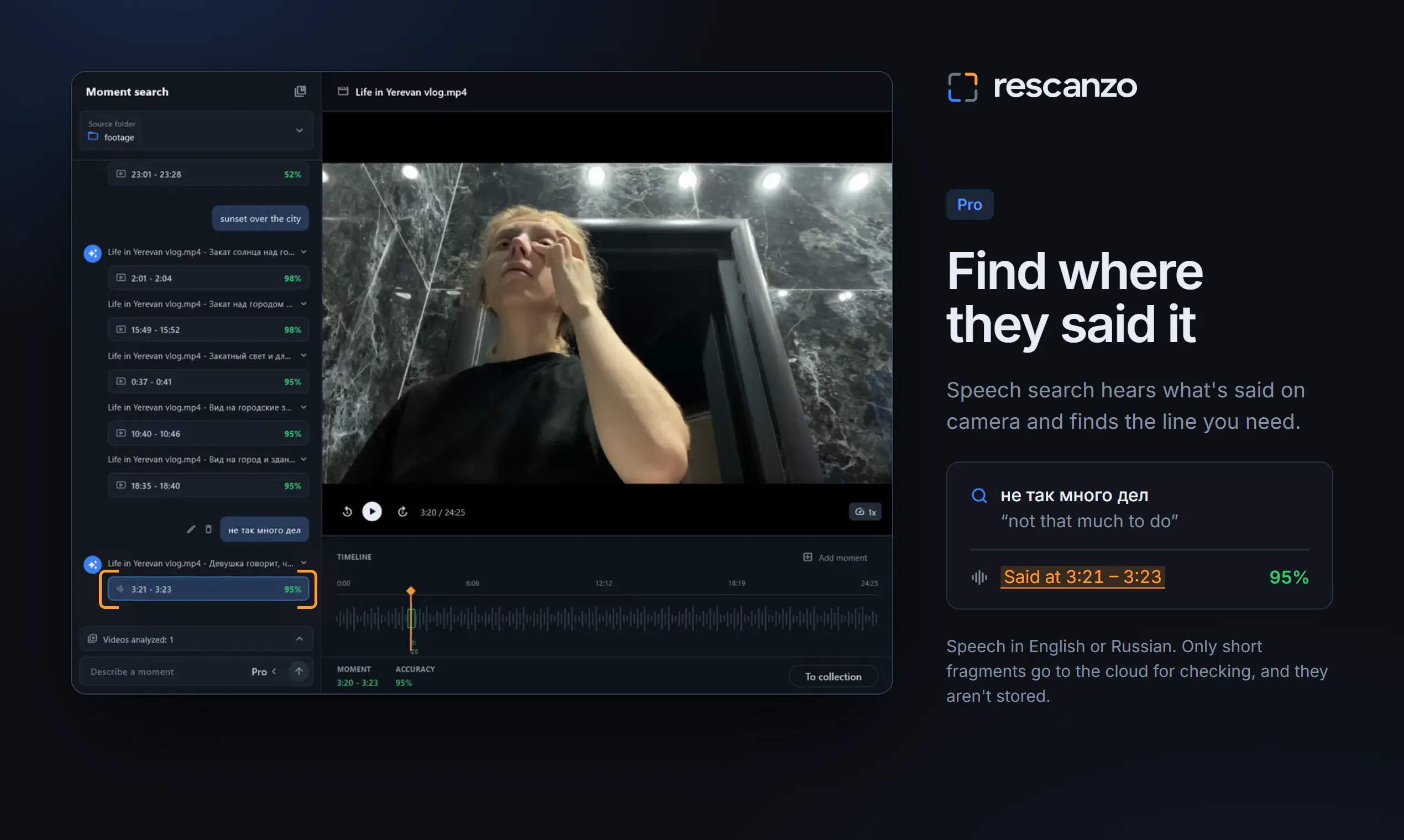Collapse the Вид на город и здан... result group
Viewport: 1404px width, 840px height.
coord(304,459)
